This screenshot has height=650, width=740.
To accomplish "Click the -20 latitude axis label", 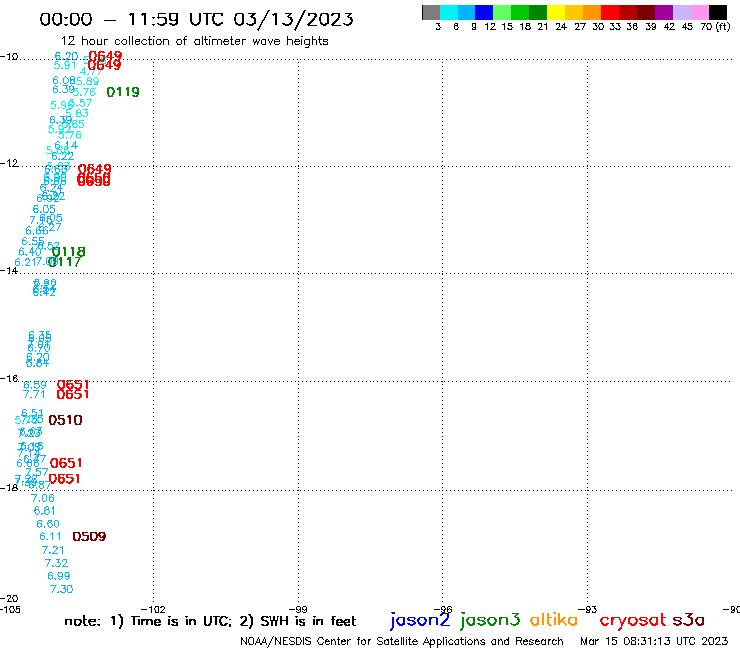I will pos(9,599).
